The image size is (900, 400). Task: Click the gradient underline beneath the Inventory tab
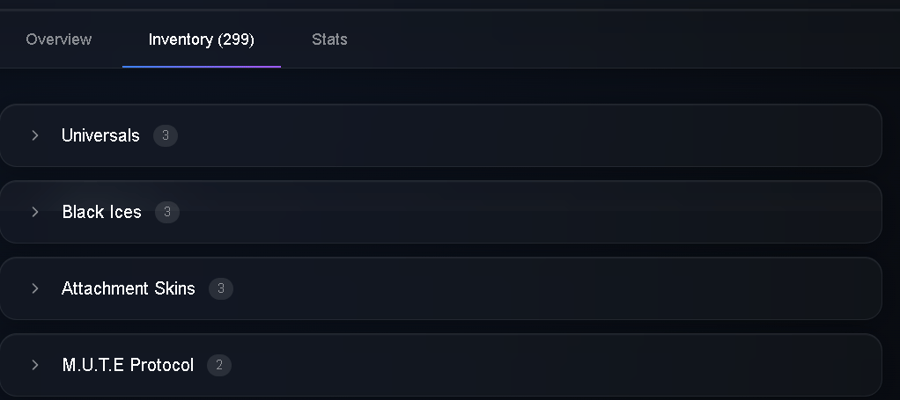pyautogui.click(x=201, y=67)
